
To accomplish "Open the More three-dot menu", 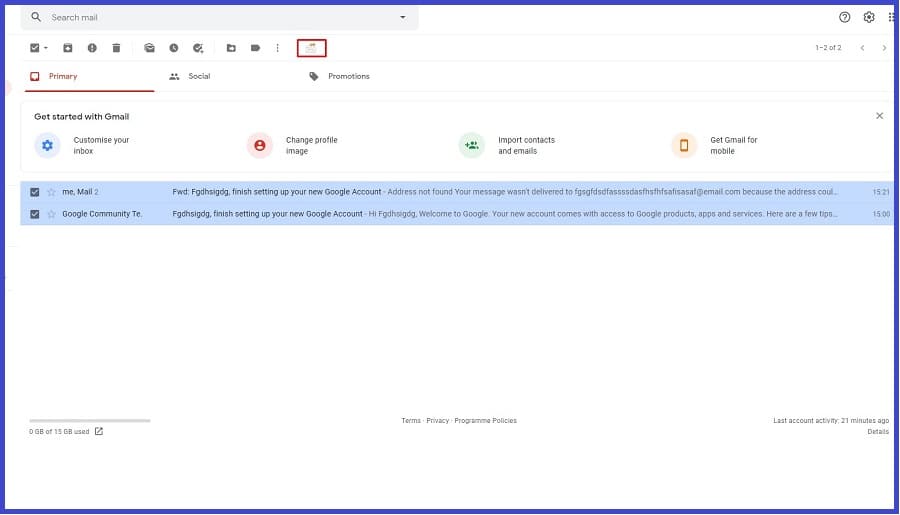I will tap(277, 48).
